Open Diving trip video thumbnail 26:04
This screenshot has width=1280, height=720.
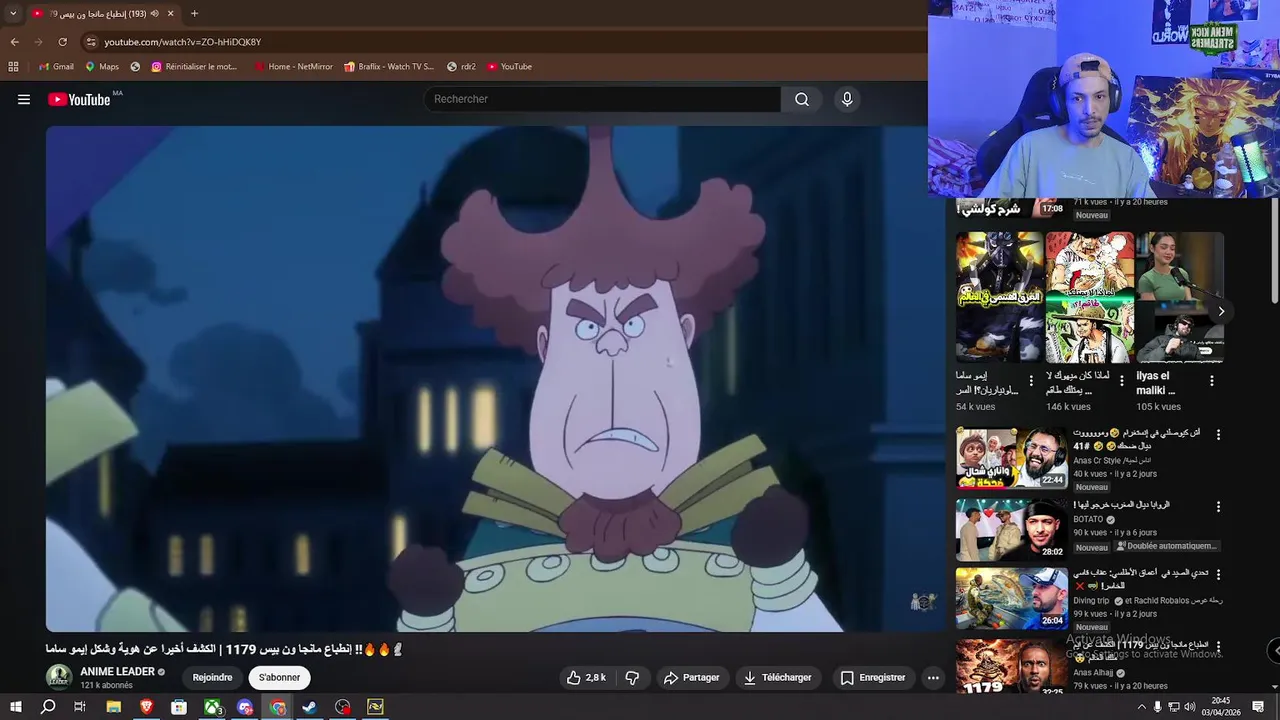1012,598
